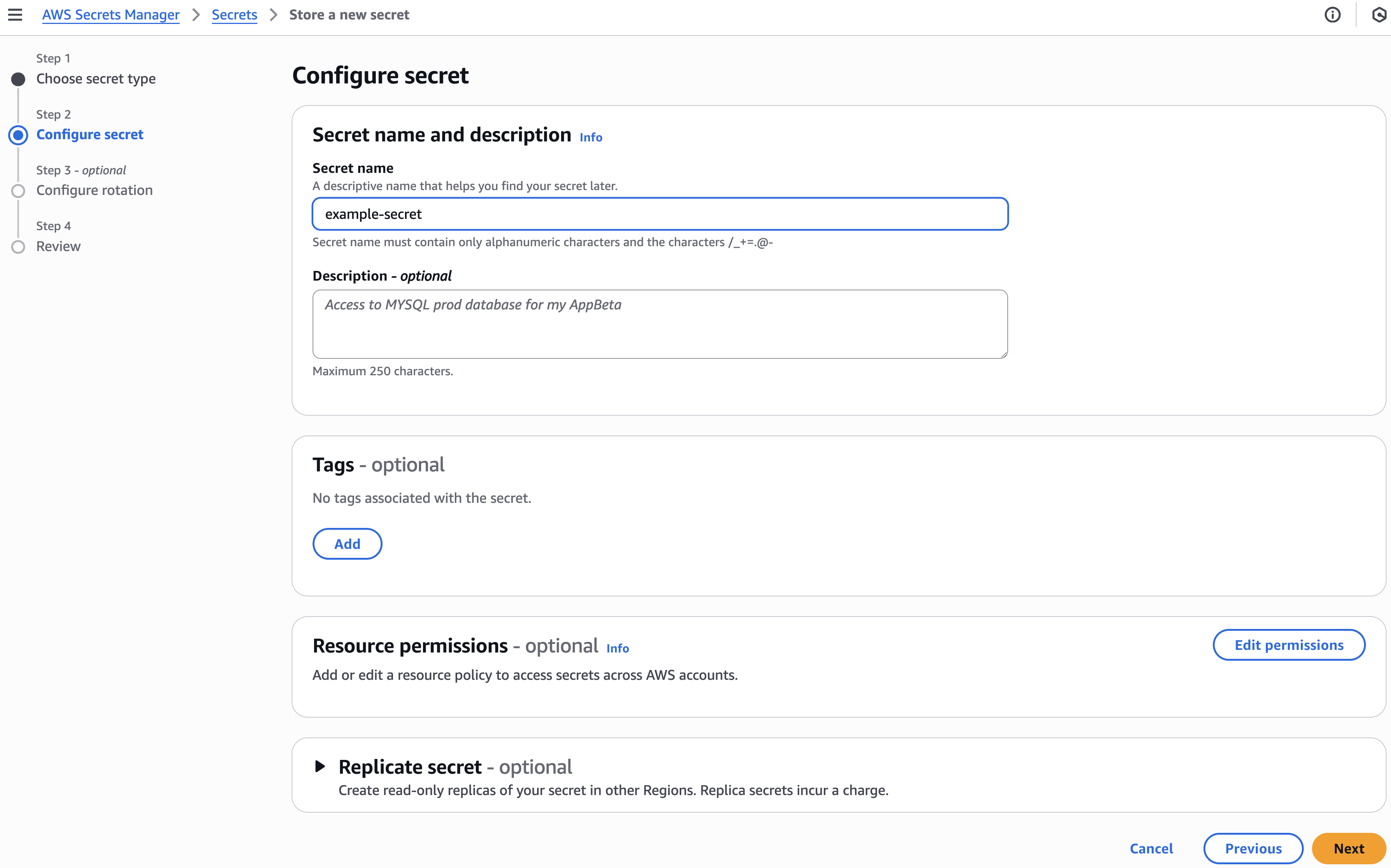
Task: Open the hamburger navigation menu
Action: click(15, 15)
